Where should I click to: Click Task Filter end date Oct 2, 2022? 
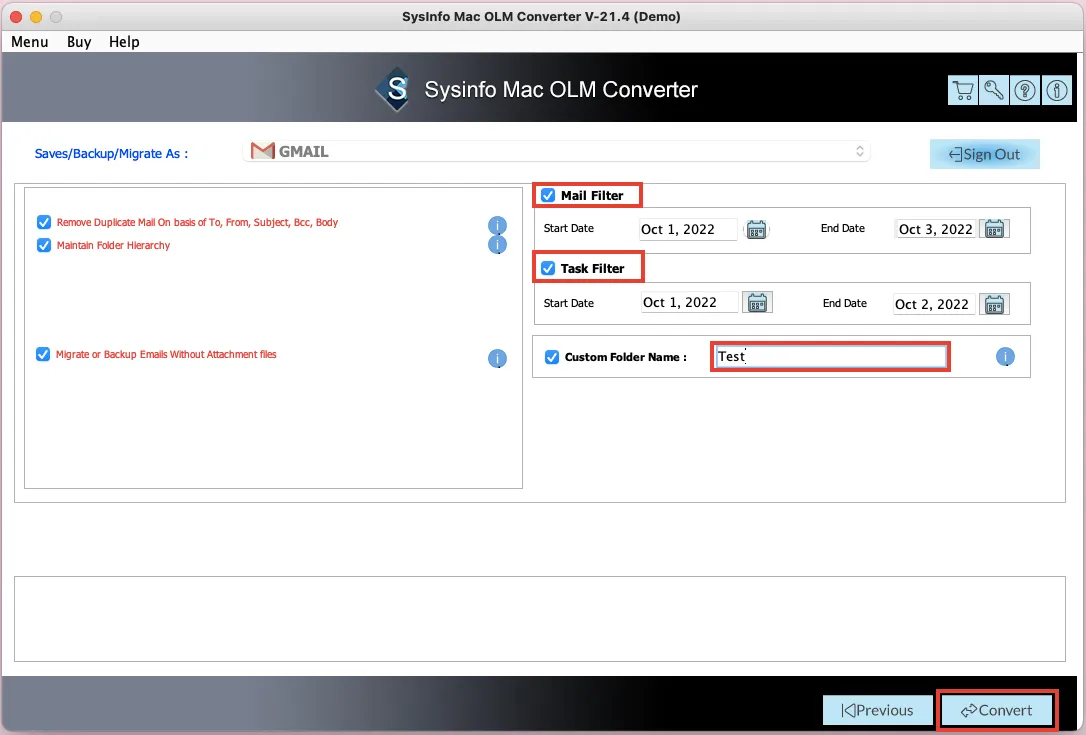[934, 304]
